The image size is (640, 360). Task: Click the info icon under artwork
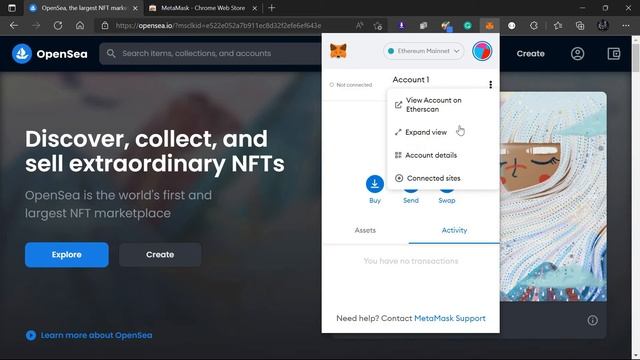pos(592,320)
